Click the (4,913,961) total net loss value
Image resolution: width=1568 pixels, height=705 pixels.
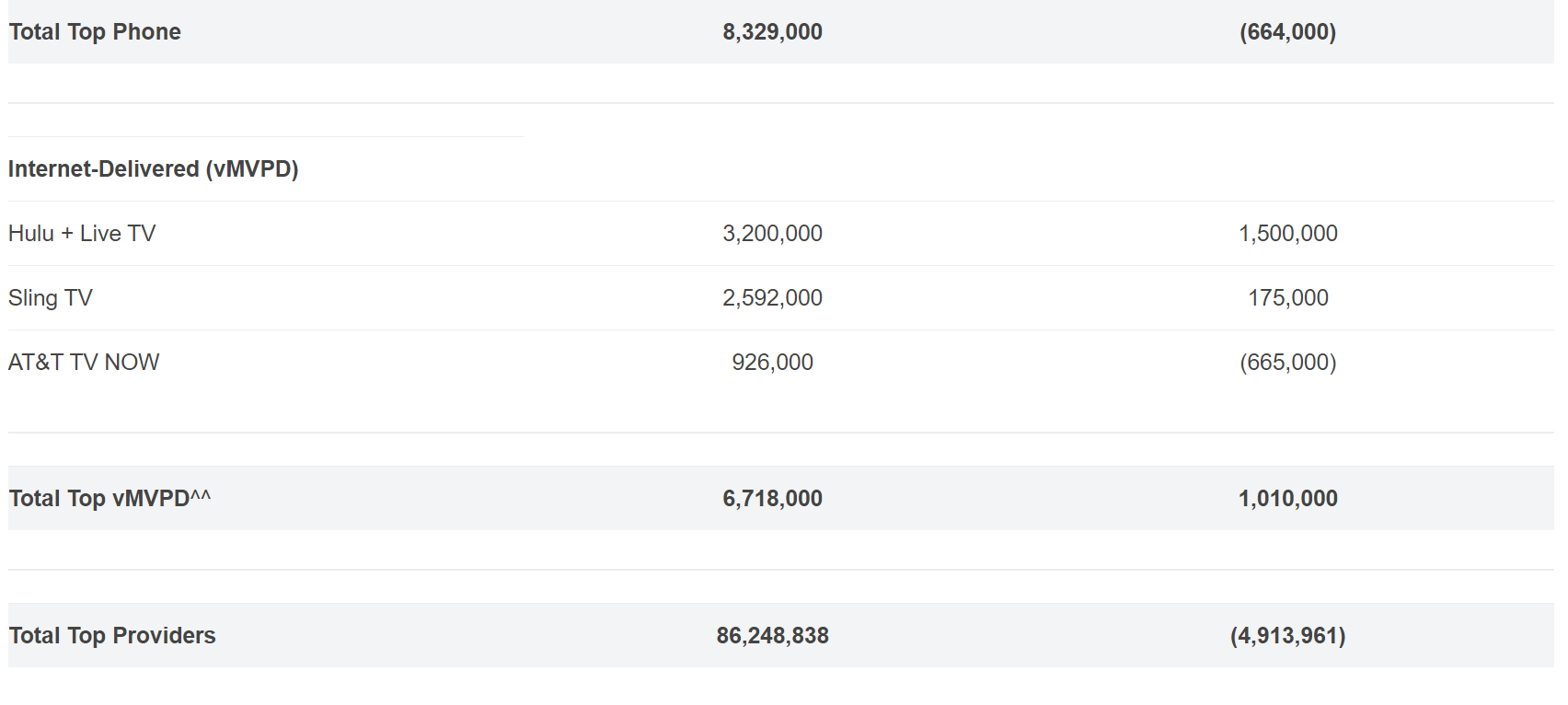[1287, 636]
